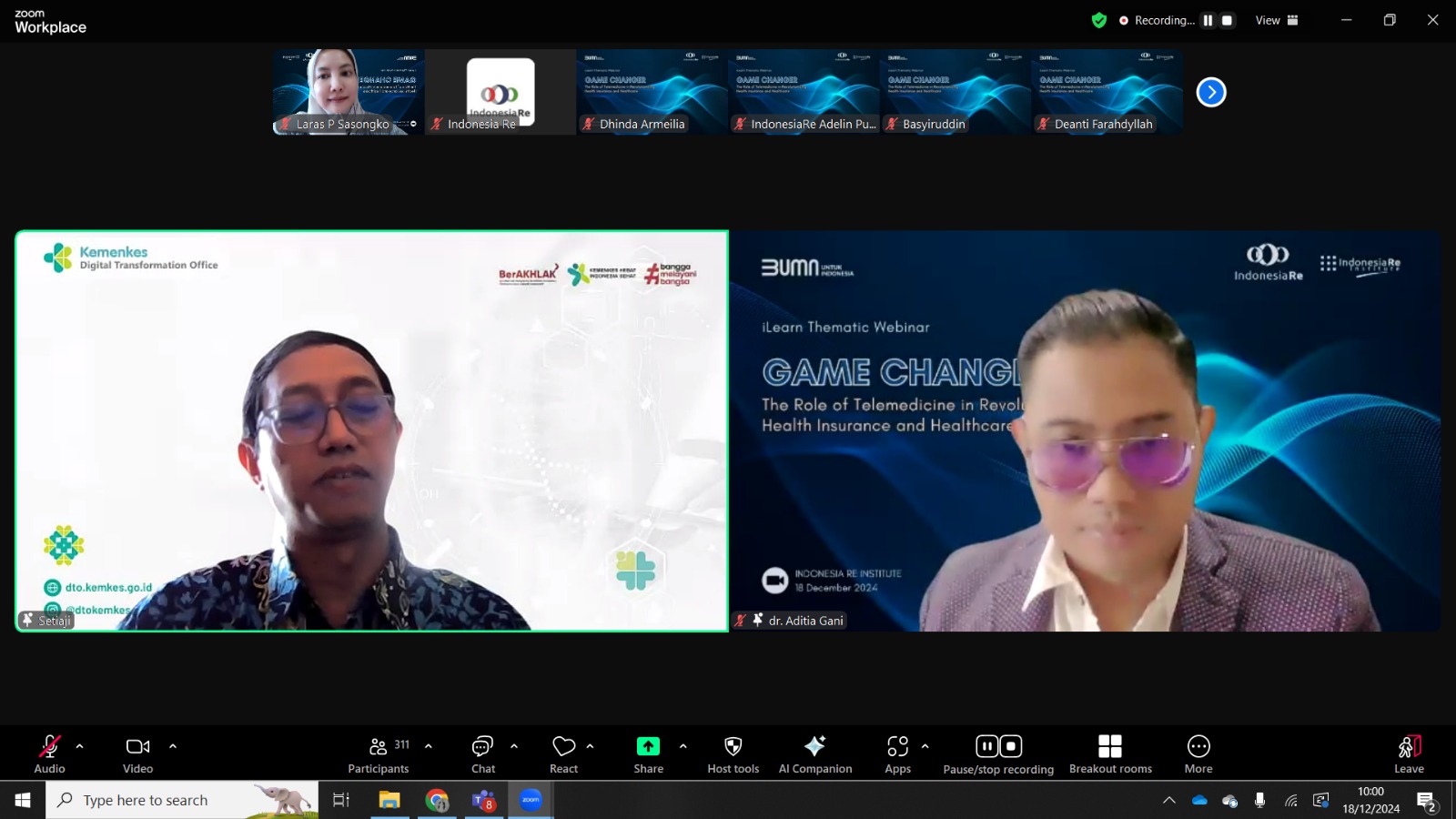Stop recording in bottom toolbar
1456x819 pixels.
[x=1011, y=746]
